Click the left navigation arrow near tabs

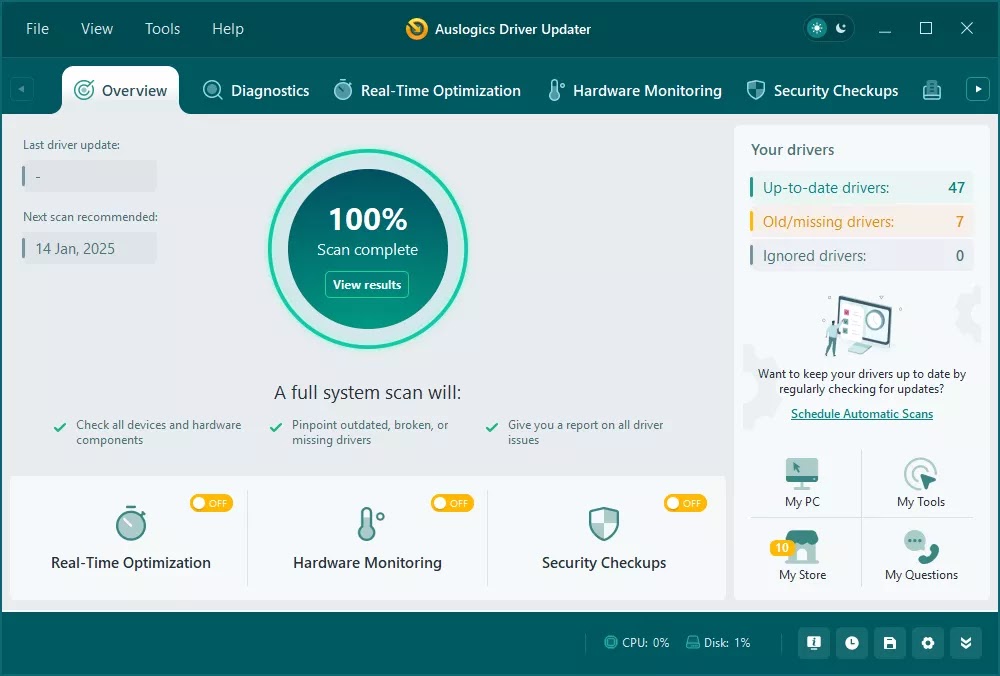point(20,88)
